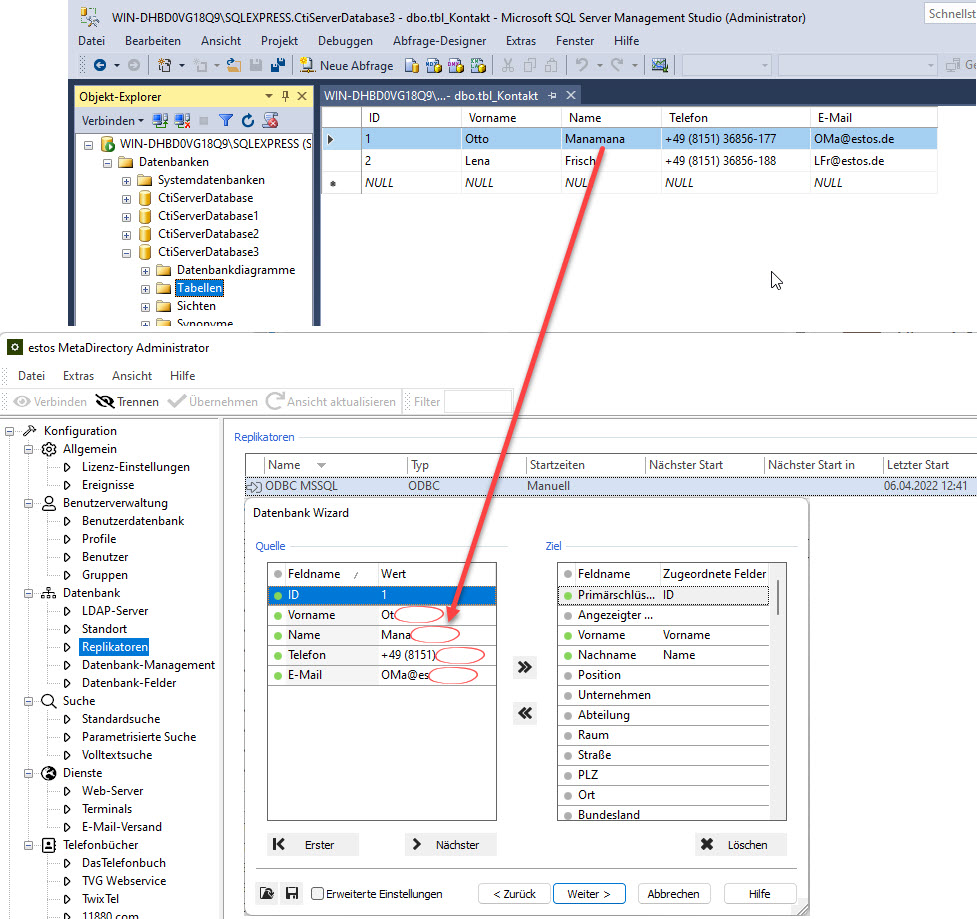The image size is (977, 919).
Task: Select the dbo.tbl_Kontakt document tab
Action: pyautogui.click(x=430, y=96)
